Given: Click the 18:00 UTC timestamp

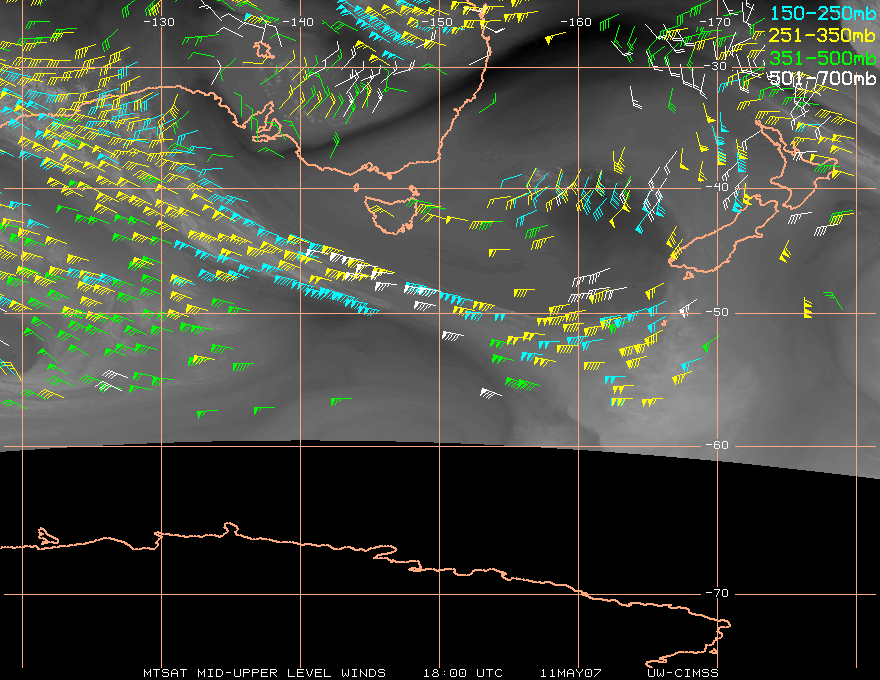Looking at the screenshot, I should [x=463, y=673].
